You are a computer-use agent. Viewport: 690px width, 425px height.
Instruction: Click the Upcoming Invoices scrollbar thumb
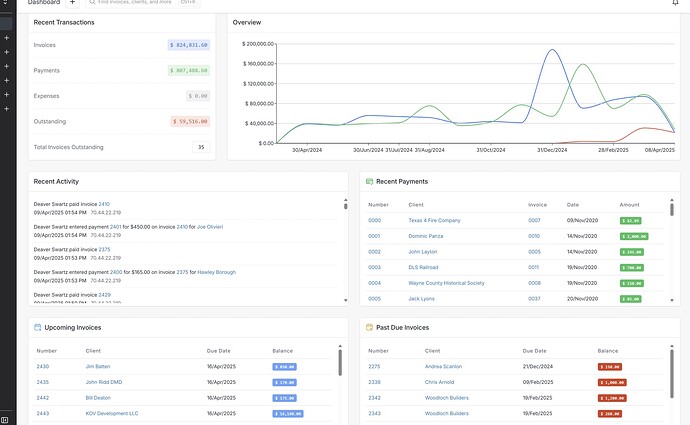click(x=340, y=363)
